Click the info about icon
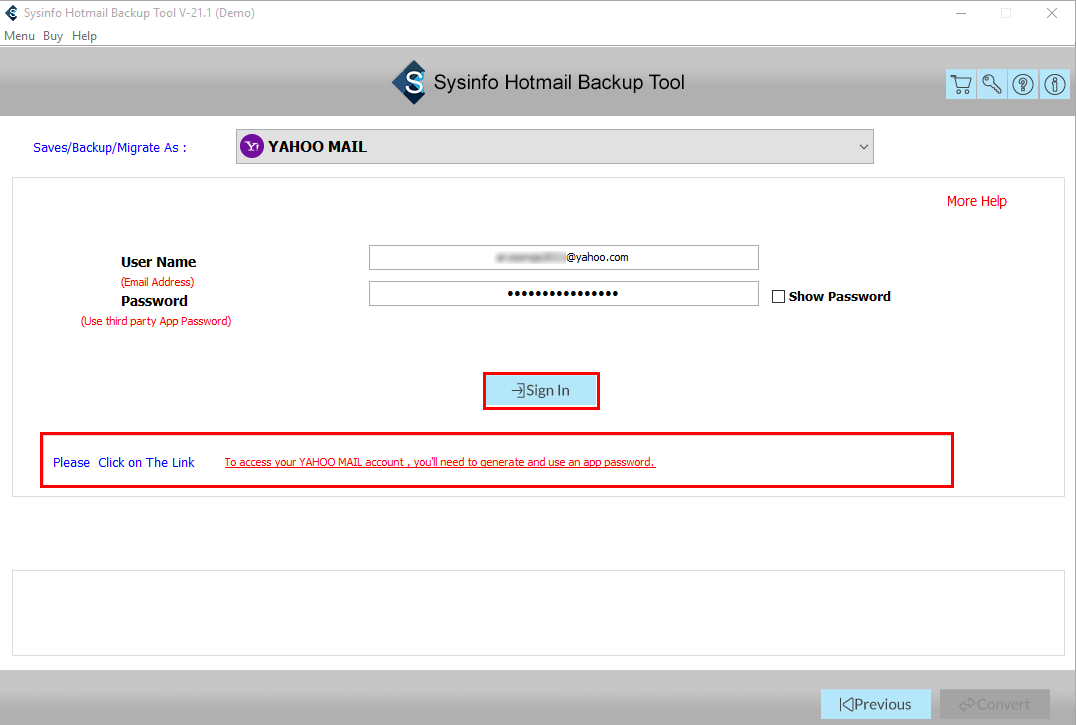The width and height of the screenshot is (1076, 725). (1055, 84)
